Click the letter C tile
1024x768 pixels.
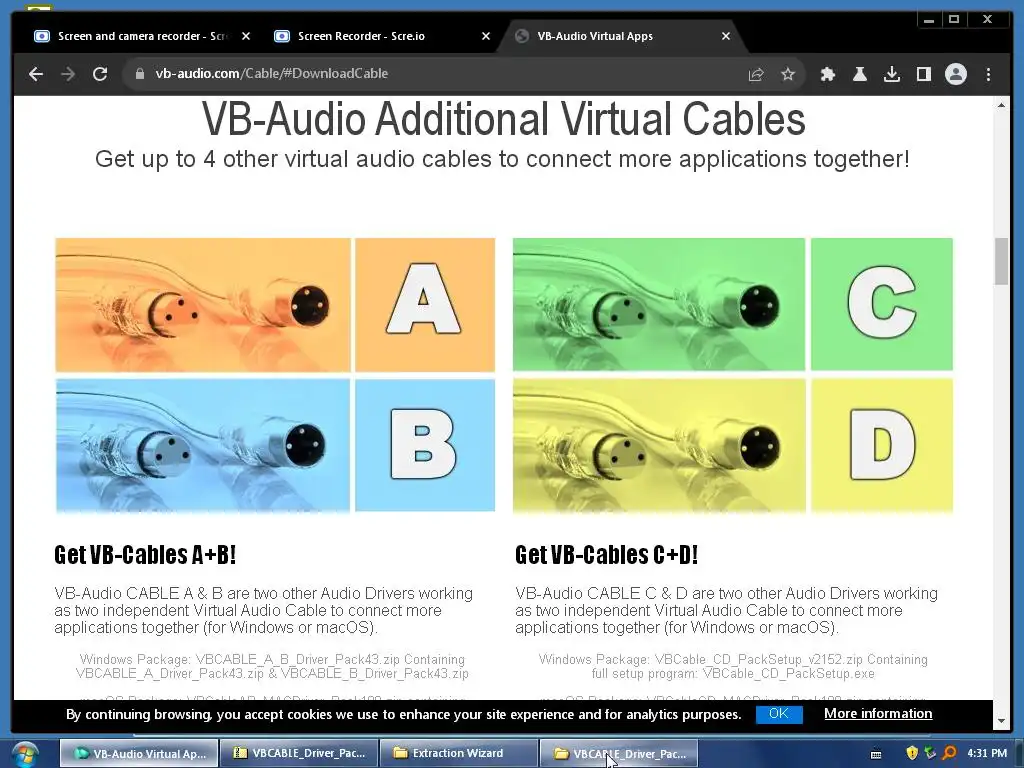point(882,304)
